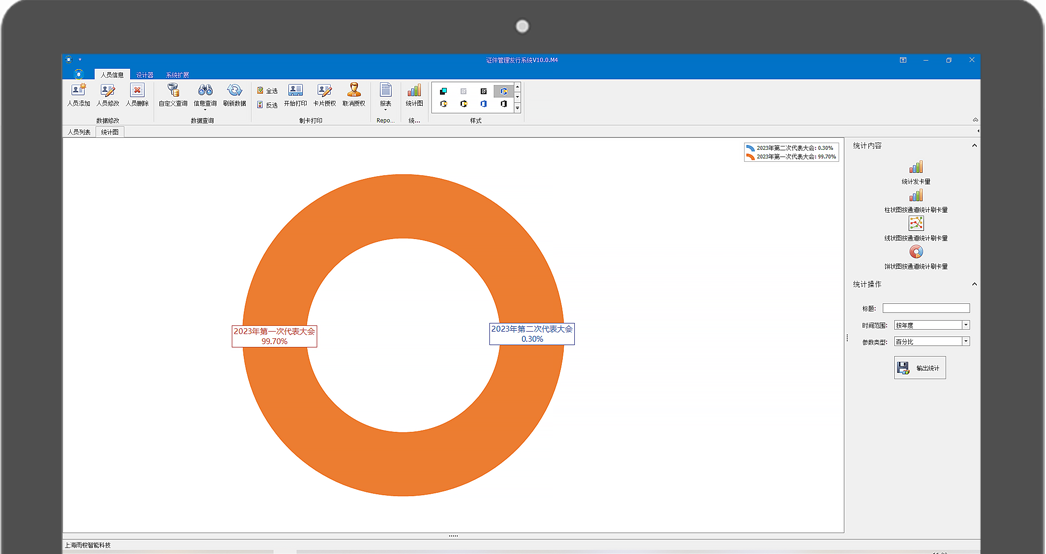Click the 线状图按通道统计刷卡量 line chart icon
Screen dimensions: 1046x554
pos(916,223)
